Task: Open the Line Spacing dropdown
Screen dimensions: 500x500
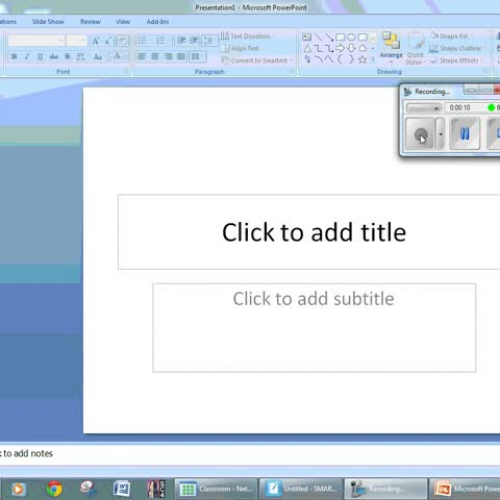Action: 210,41
